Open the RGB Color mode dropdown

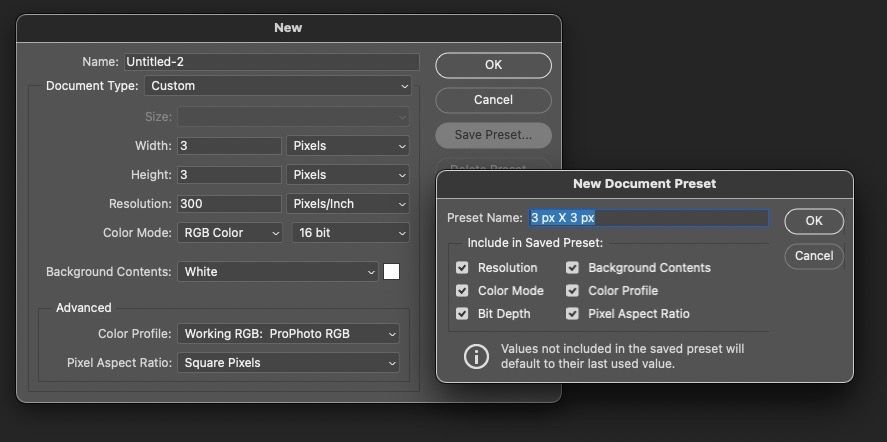[230, 233]
